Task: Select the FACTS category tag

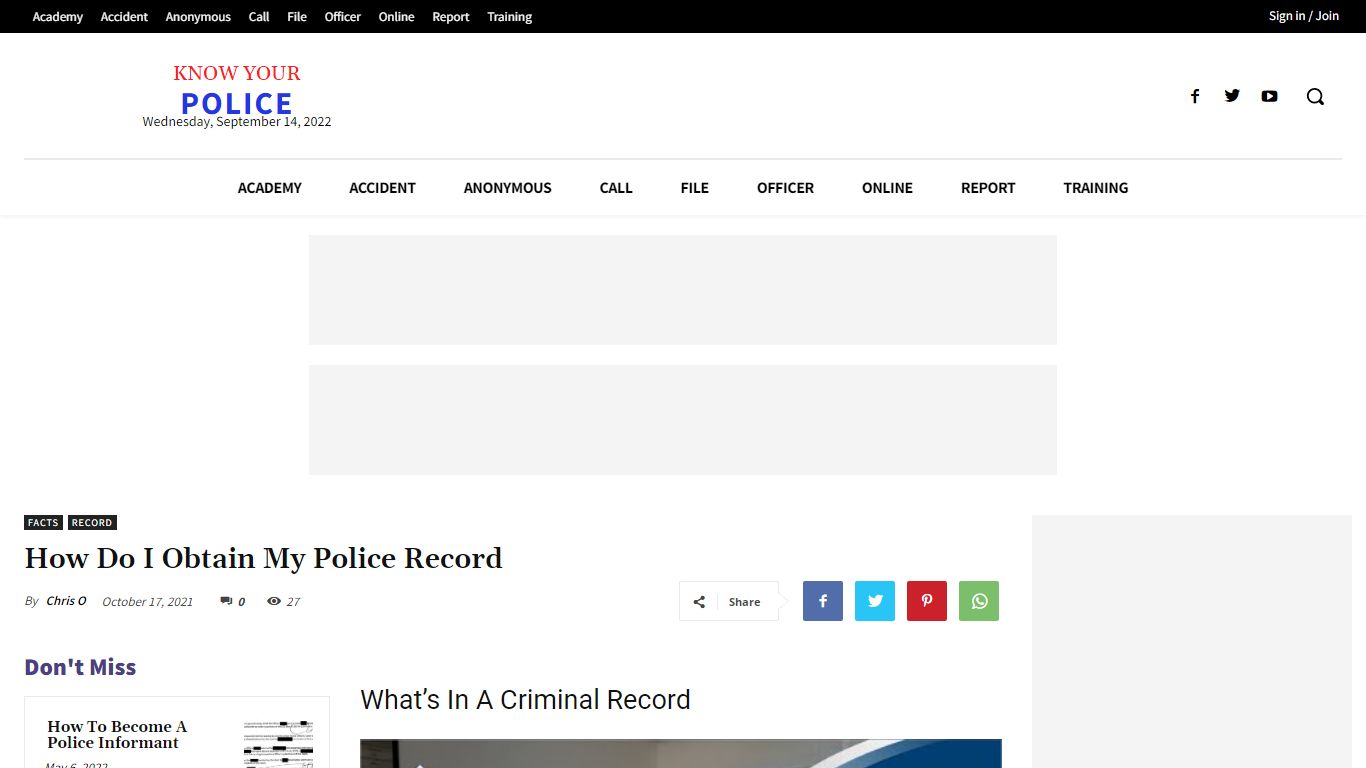Action: pos(43,522)
